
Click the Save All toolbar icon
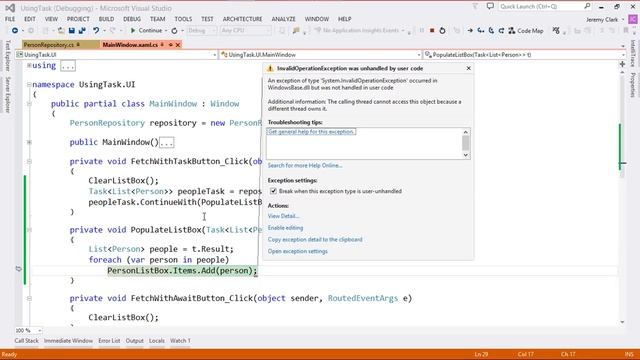point(82,31)
